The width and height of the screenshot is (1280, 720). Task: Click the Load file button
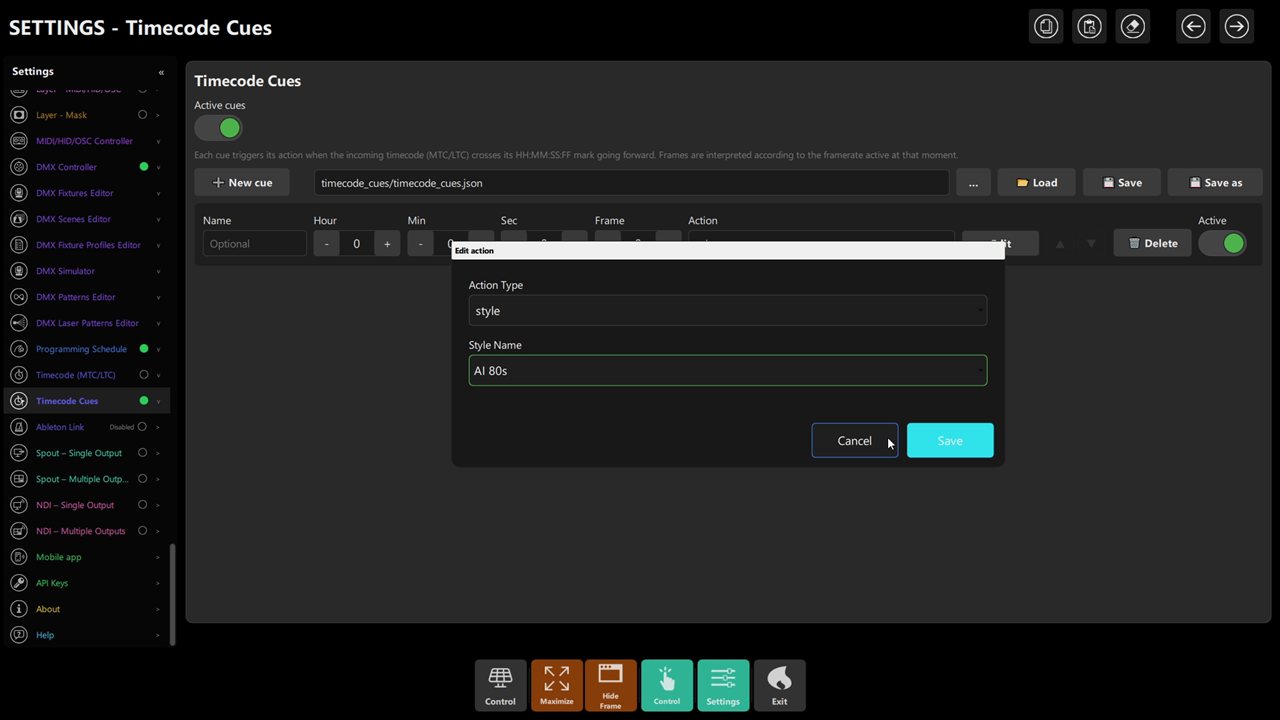click(1037, 183)
